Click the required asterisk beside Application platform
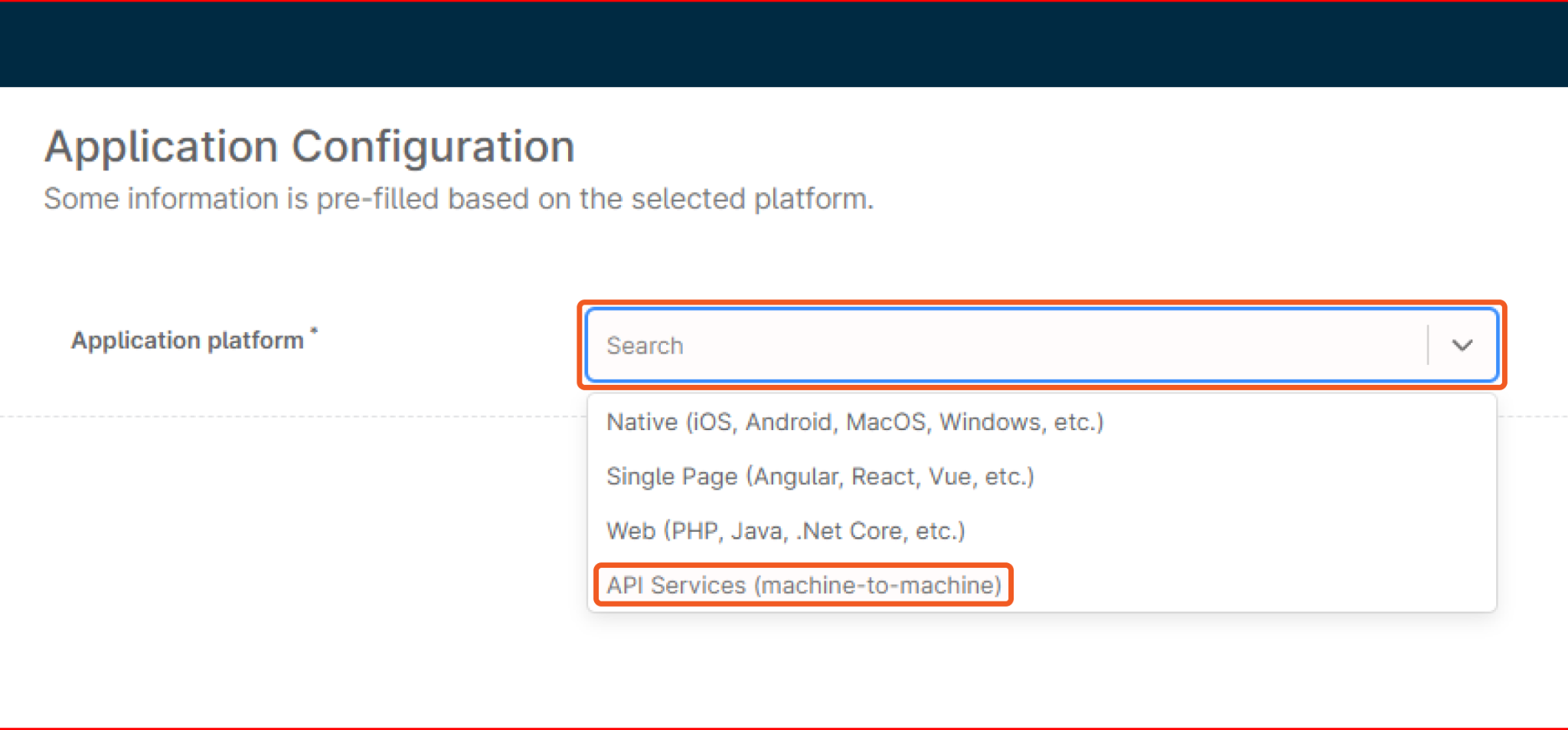The image size is (1568, 730). click(314, 331)
